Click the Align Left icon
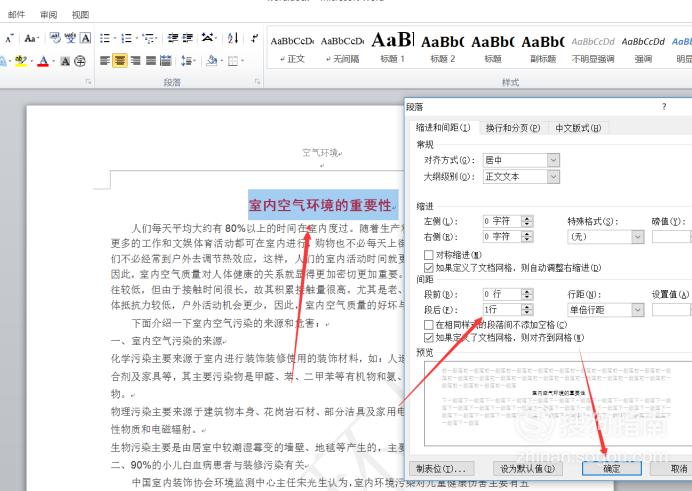 tap(105, 60)
